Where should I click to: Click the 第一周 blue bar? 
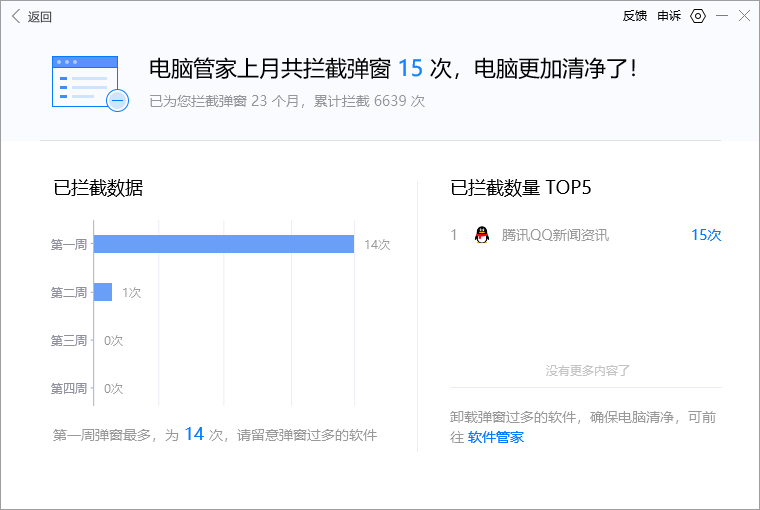pyautogui.click(x=224, y=244)
